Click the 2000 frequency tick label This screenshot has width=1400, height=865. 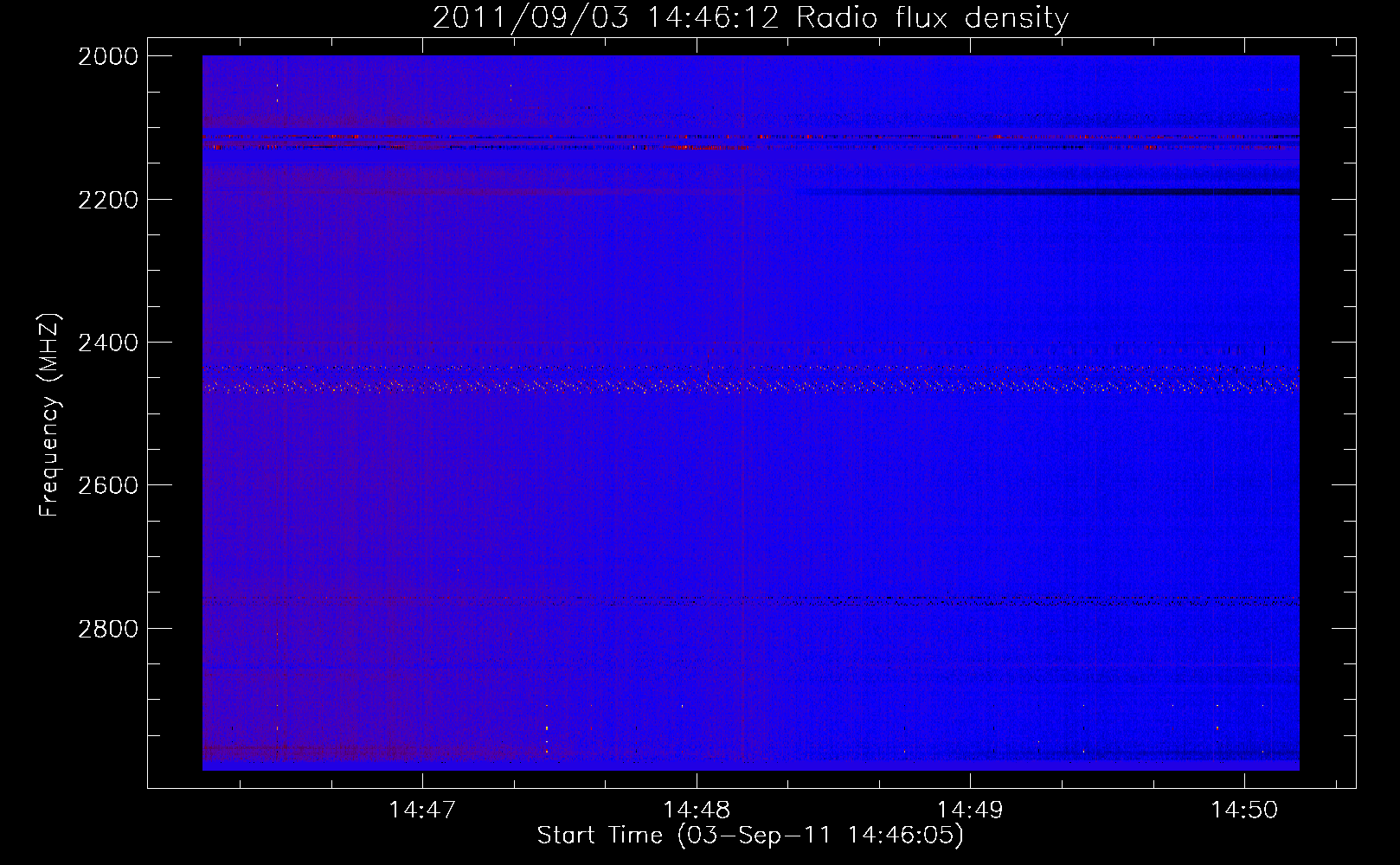pyautogui.click(x=108, y=56)
